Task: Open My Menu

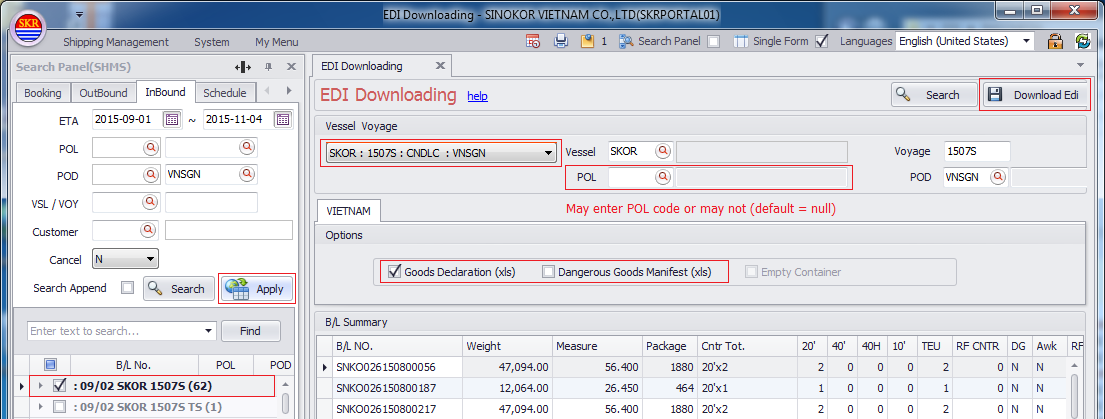Action: tap(276, 42)
